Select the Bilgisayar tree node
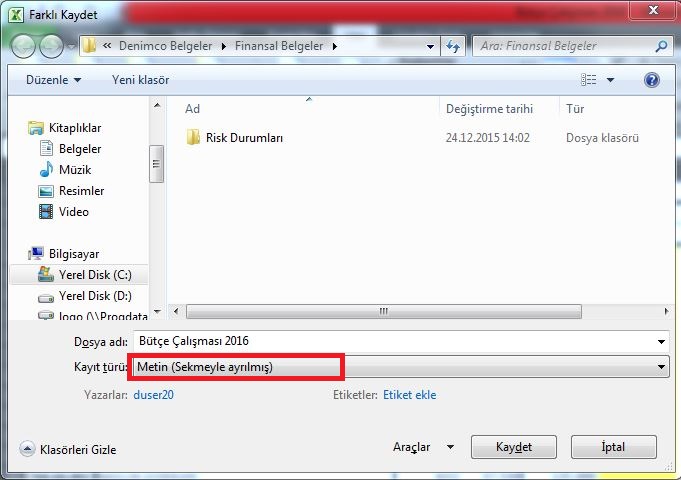 (x=74, y=254)
